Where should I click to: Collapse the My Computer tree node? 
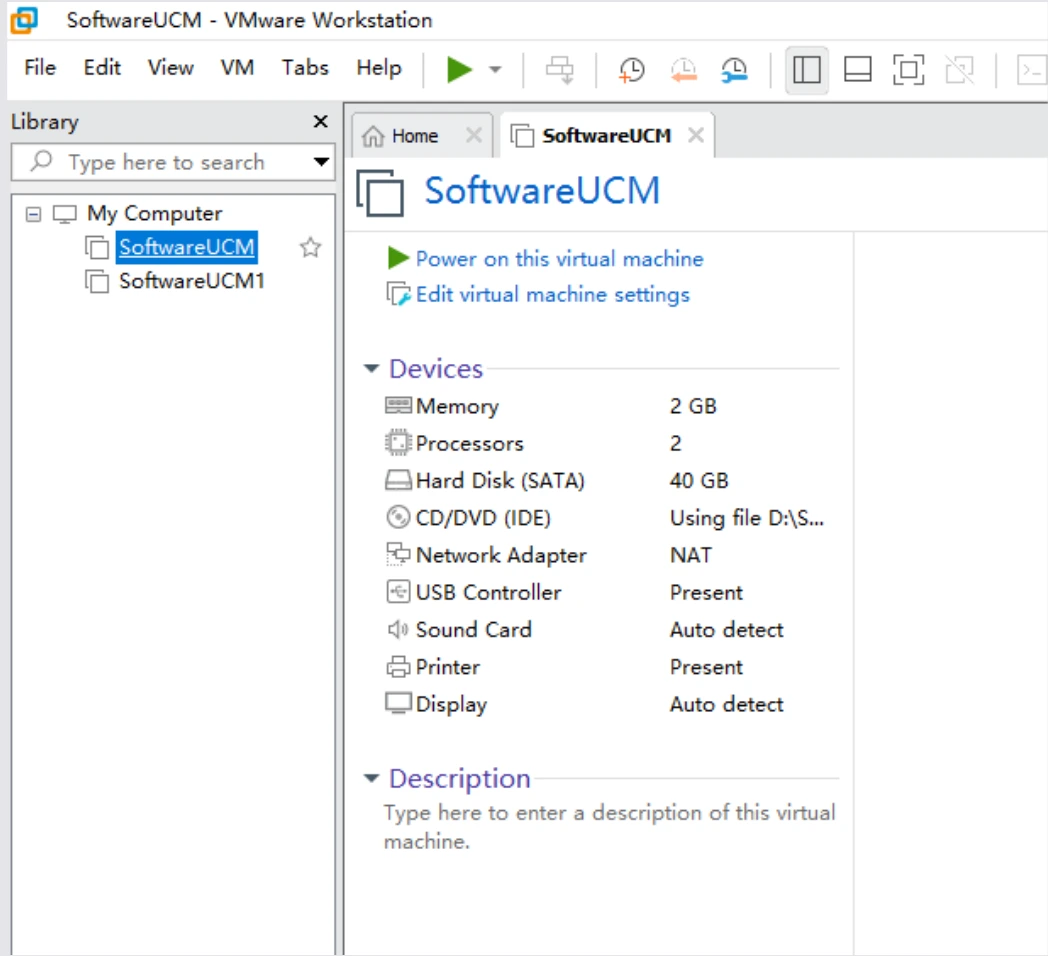pyautogui.click(x=33, y=214)
